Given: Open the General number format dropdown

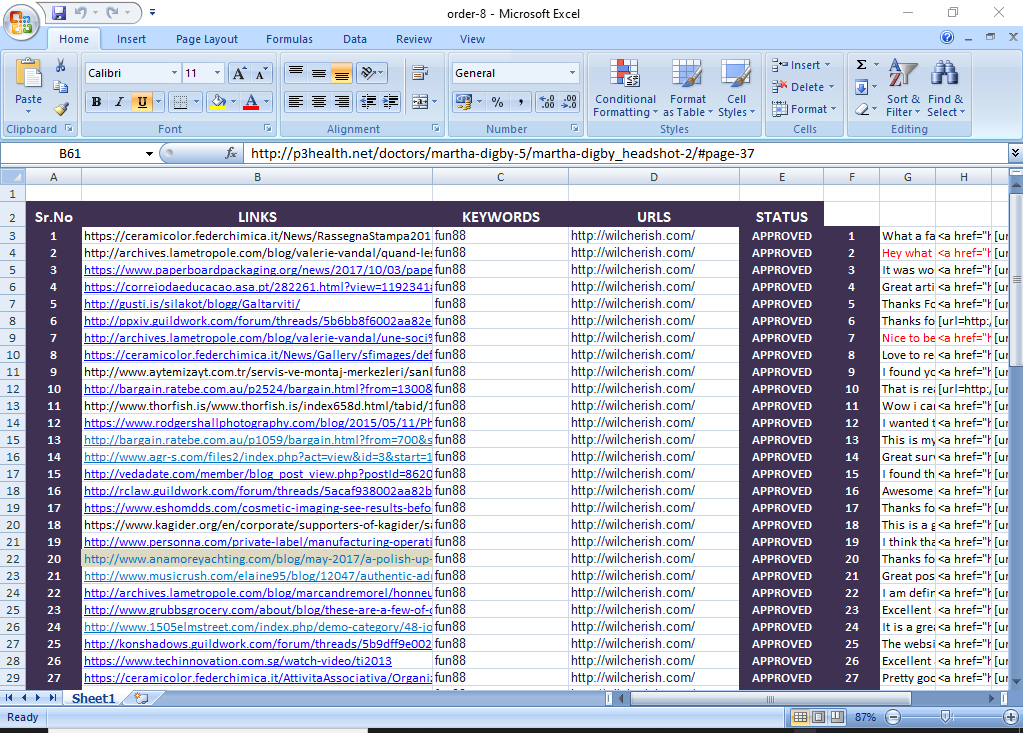Looking at the screenshot, I should coord(575,73).
